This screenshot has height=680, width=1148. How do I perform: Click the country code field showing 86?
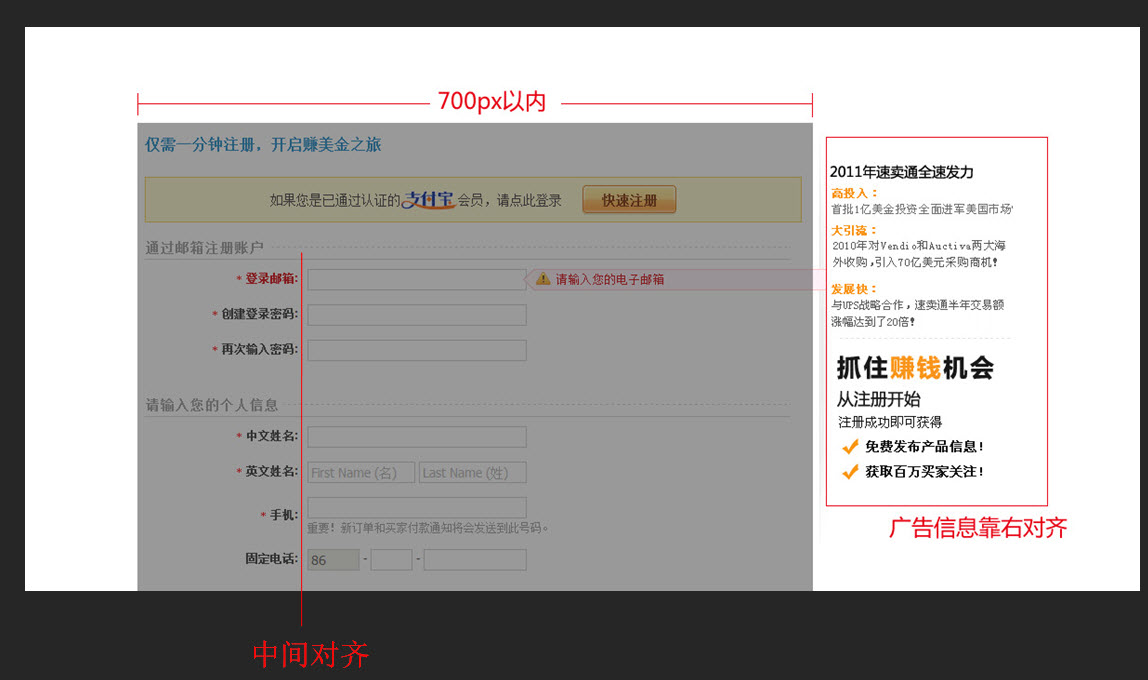tap(333, 560)
